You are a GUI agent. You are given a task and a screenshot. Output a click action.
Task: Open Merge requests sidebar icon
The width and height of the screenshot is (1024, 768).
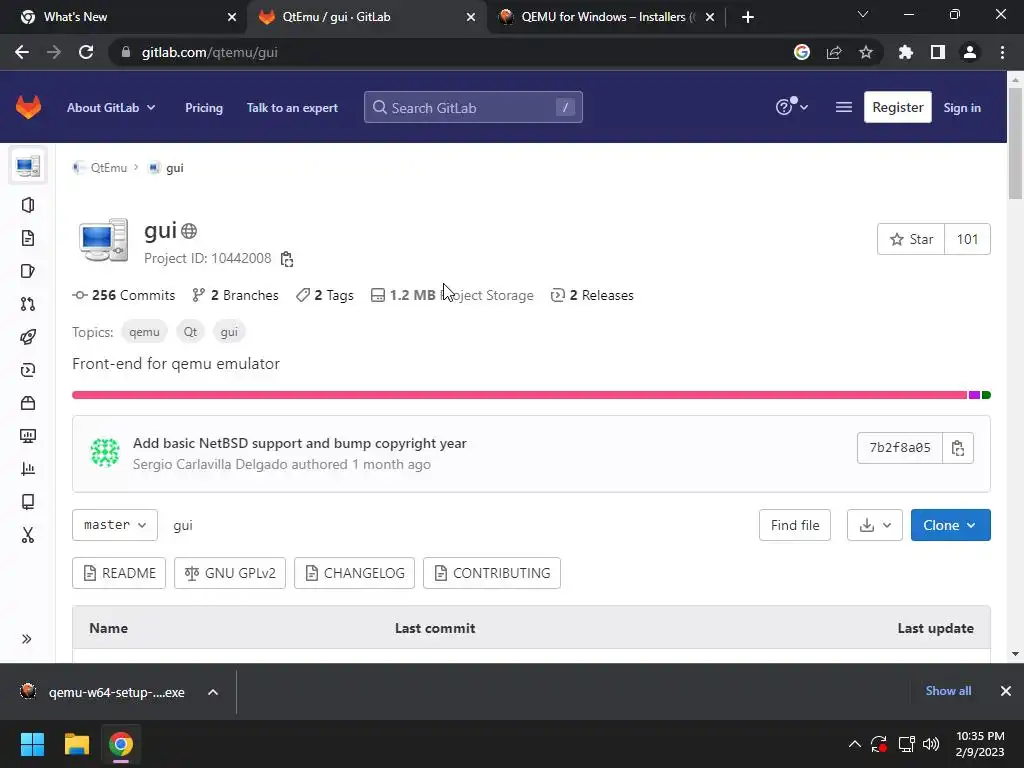[28, 304]
